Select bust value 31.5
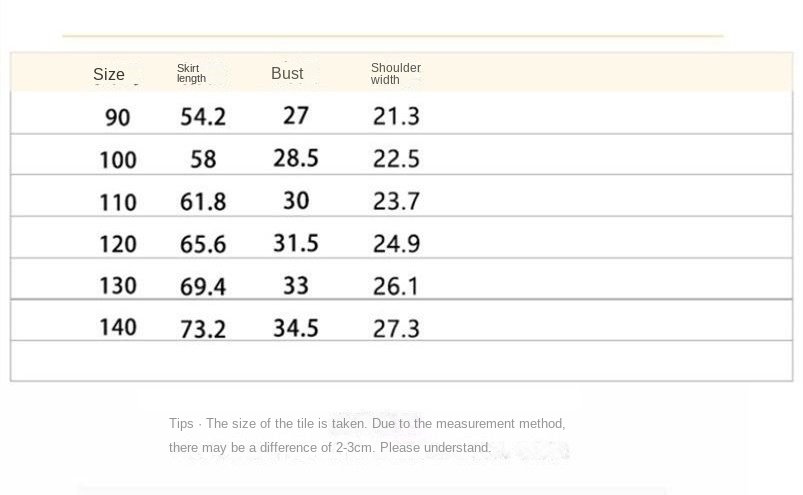The image size is (803, 495). pyautogui.click(x=296, y=243)
